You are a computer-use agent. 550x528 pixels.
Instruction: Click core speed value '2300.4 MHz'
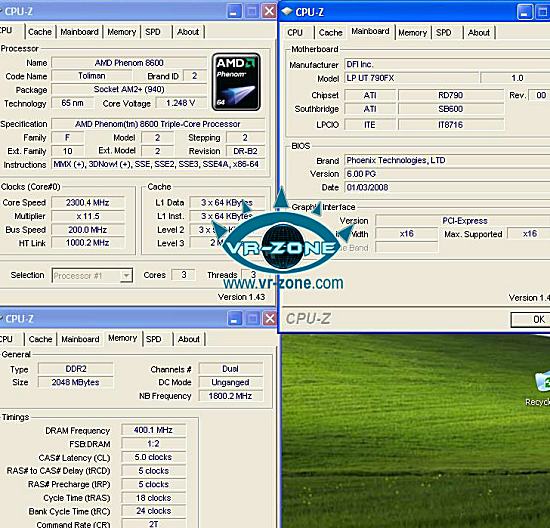point(88,203)
